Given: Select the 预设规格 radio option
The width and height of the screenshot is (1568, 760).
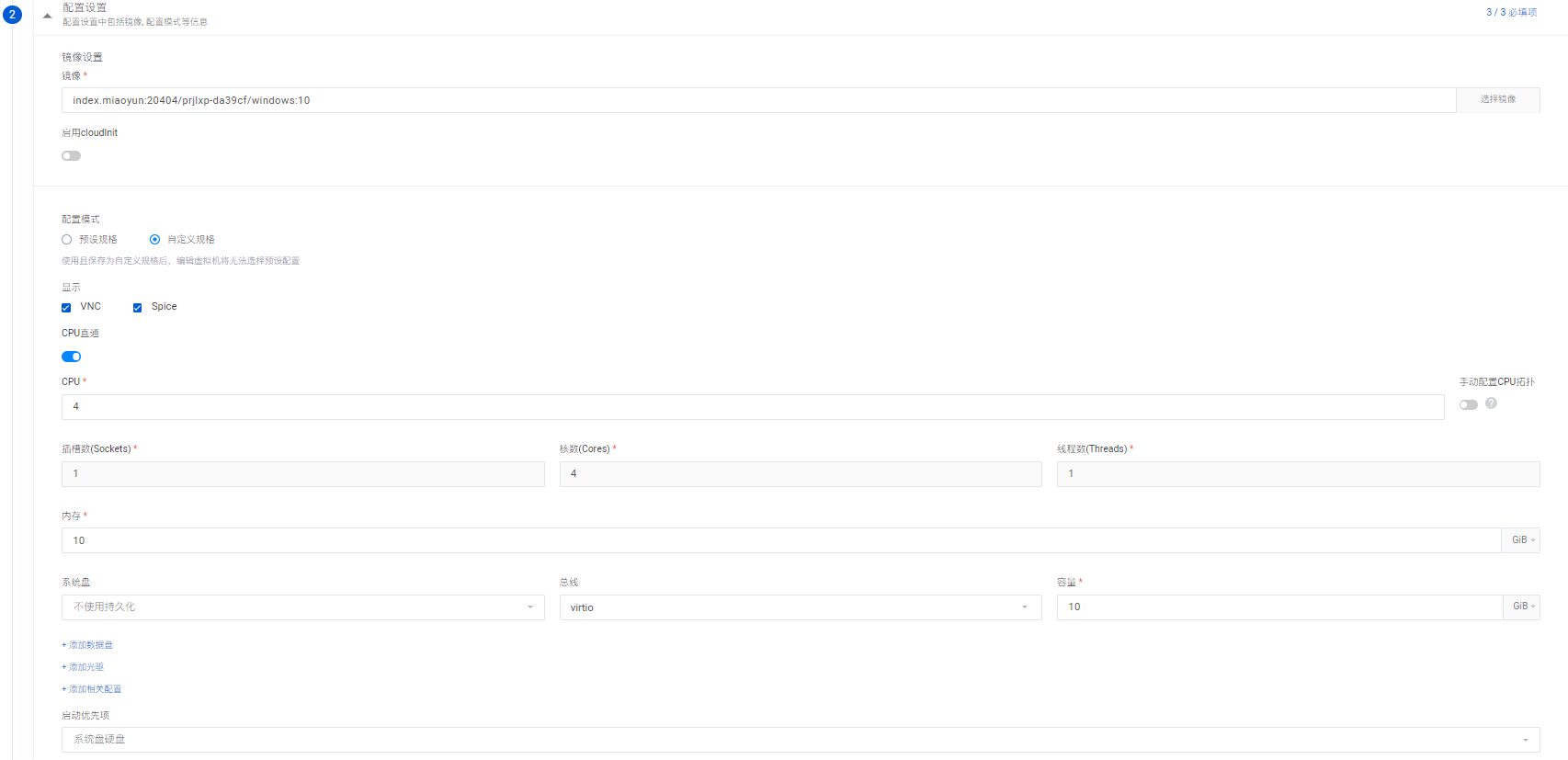Looking at the screenshot, I should (67, 240).
